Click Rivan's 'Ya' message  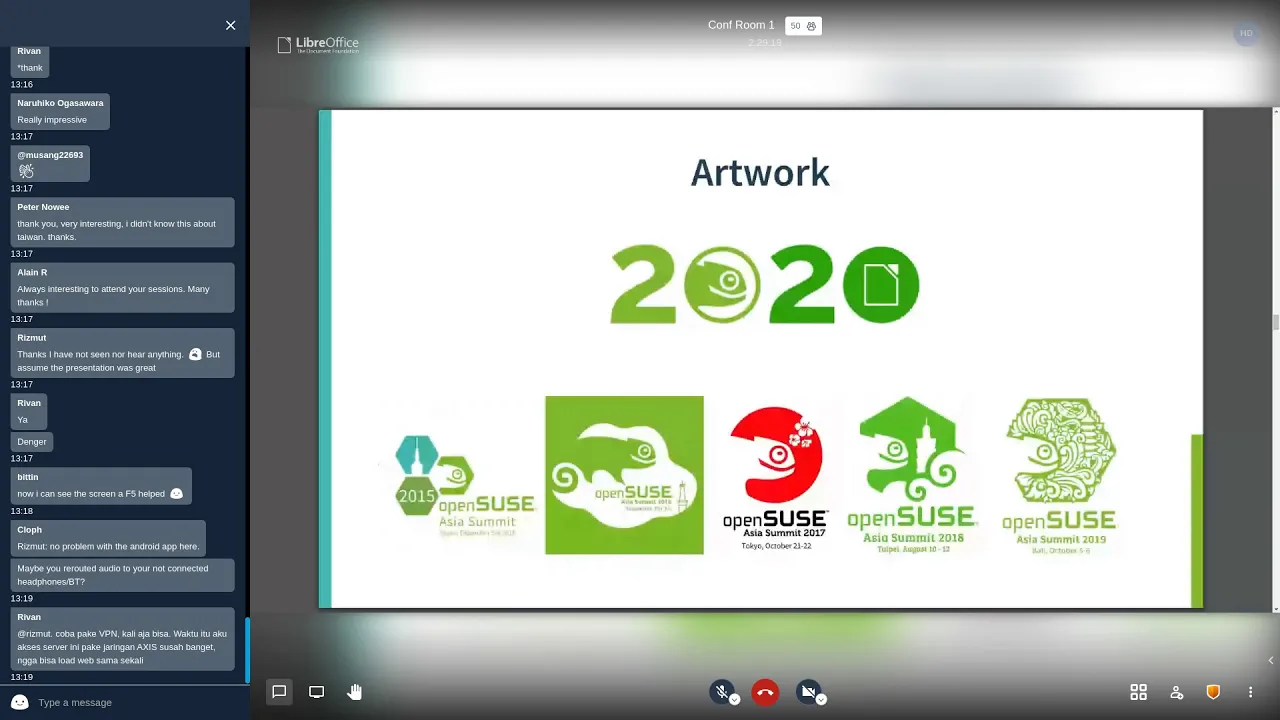(x=29, y=411)
